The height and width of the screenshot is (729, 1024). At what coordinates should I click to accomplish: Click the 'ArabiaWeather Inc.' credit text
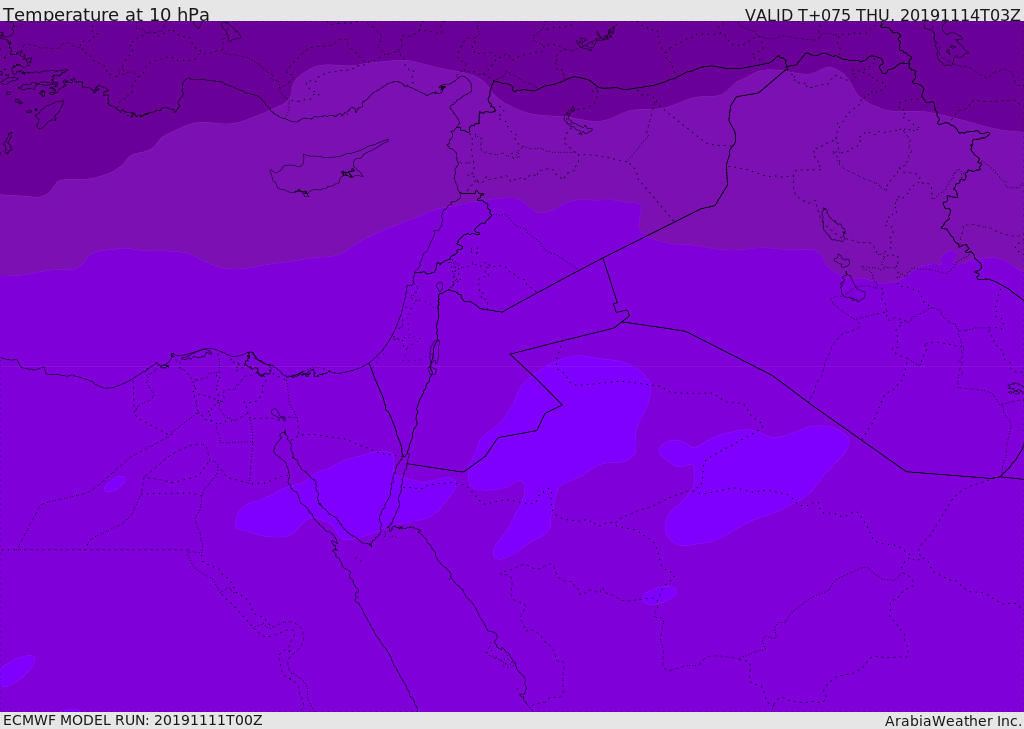953,721
